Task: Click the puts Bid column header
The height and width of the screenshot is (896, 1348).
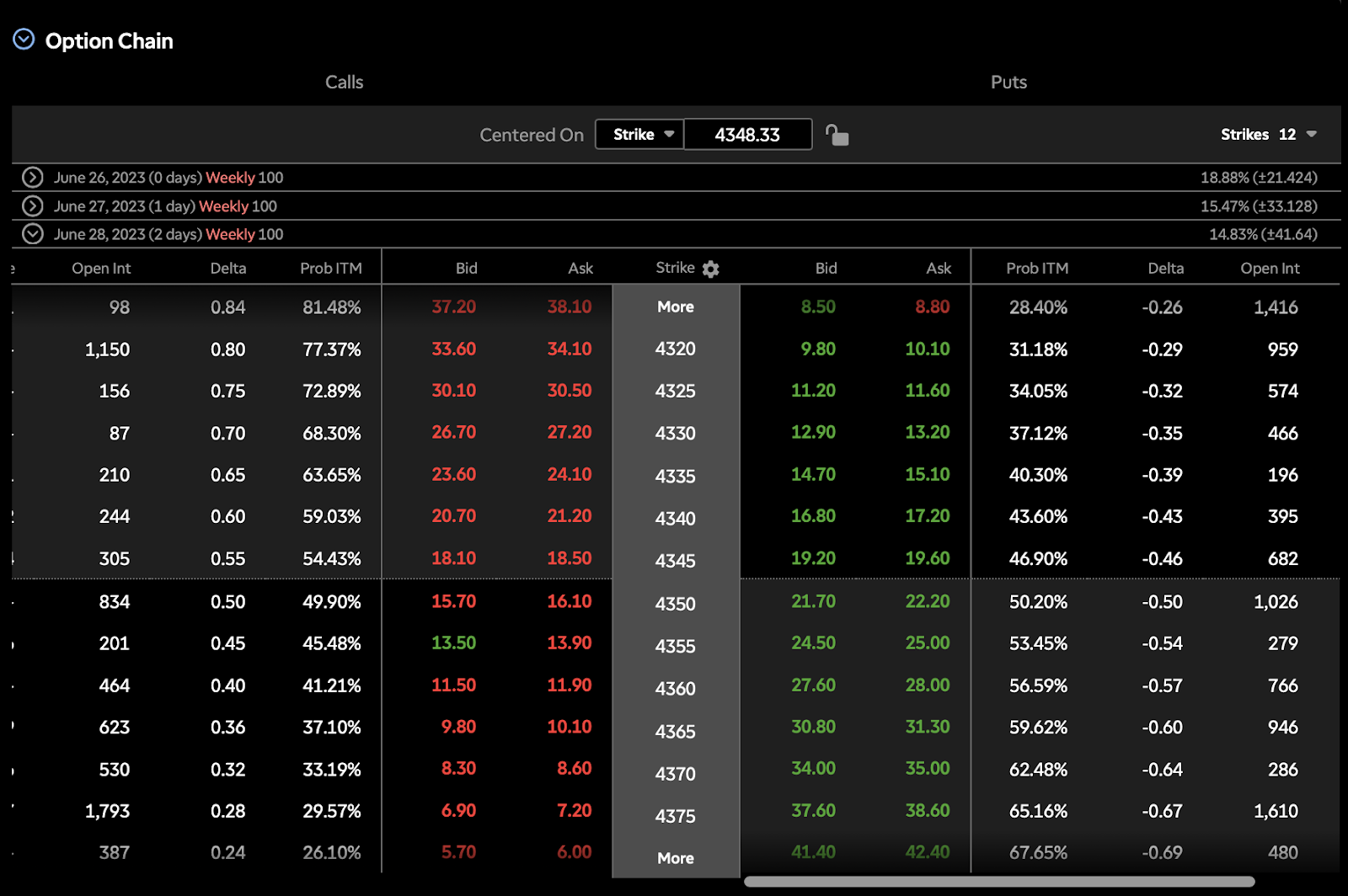Action: (x=826, y=269)
